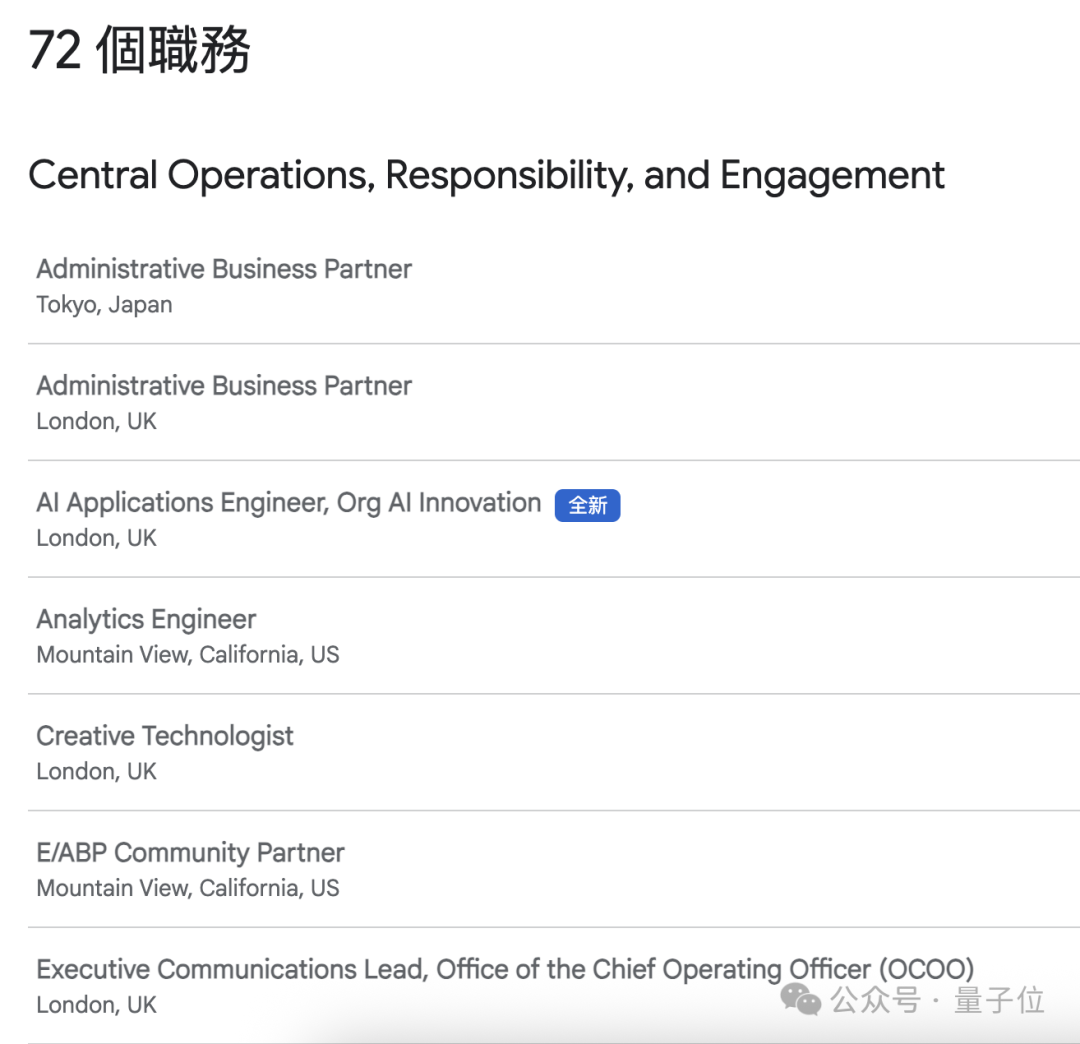Click Mountain View, California under E/ABP Community Partner
The image size is (1080, 1044).
[x=187, y=888]
